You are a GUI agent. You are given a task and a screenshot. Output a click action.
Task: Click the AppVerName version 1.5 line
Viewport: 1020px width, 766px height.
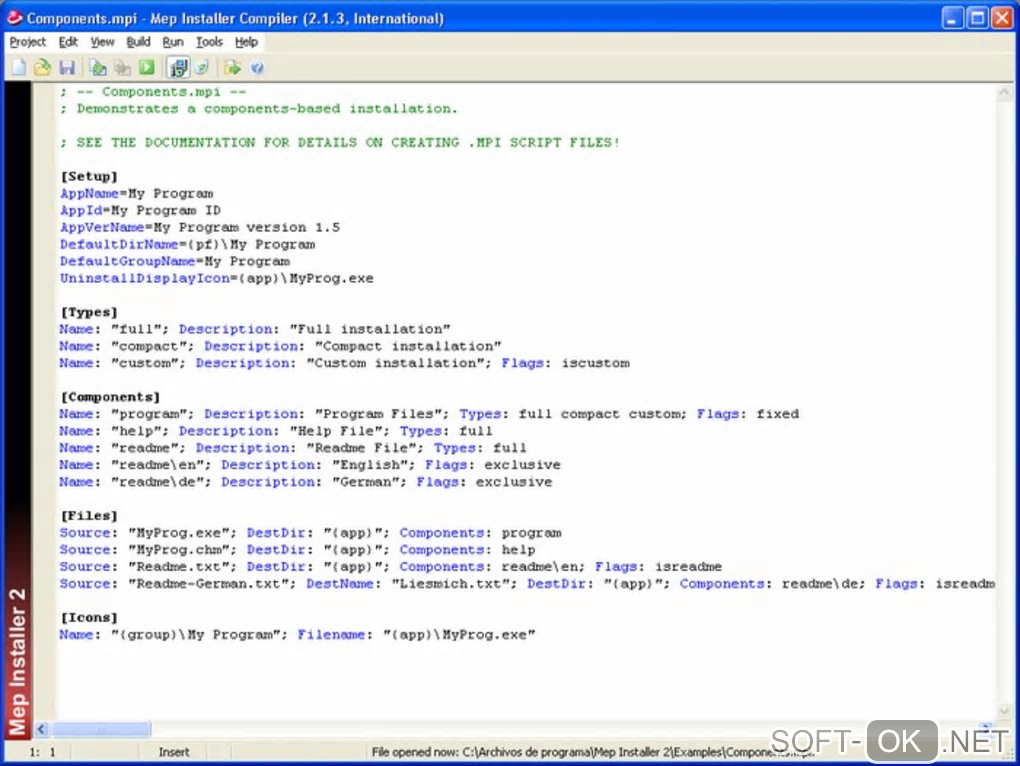(x=200, y=227)
